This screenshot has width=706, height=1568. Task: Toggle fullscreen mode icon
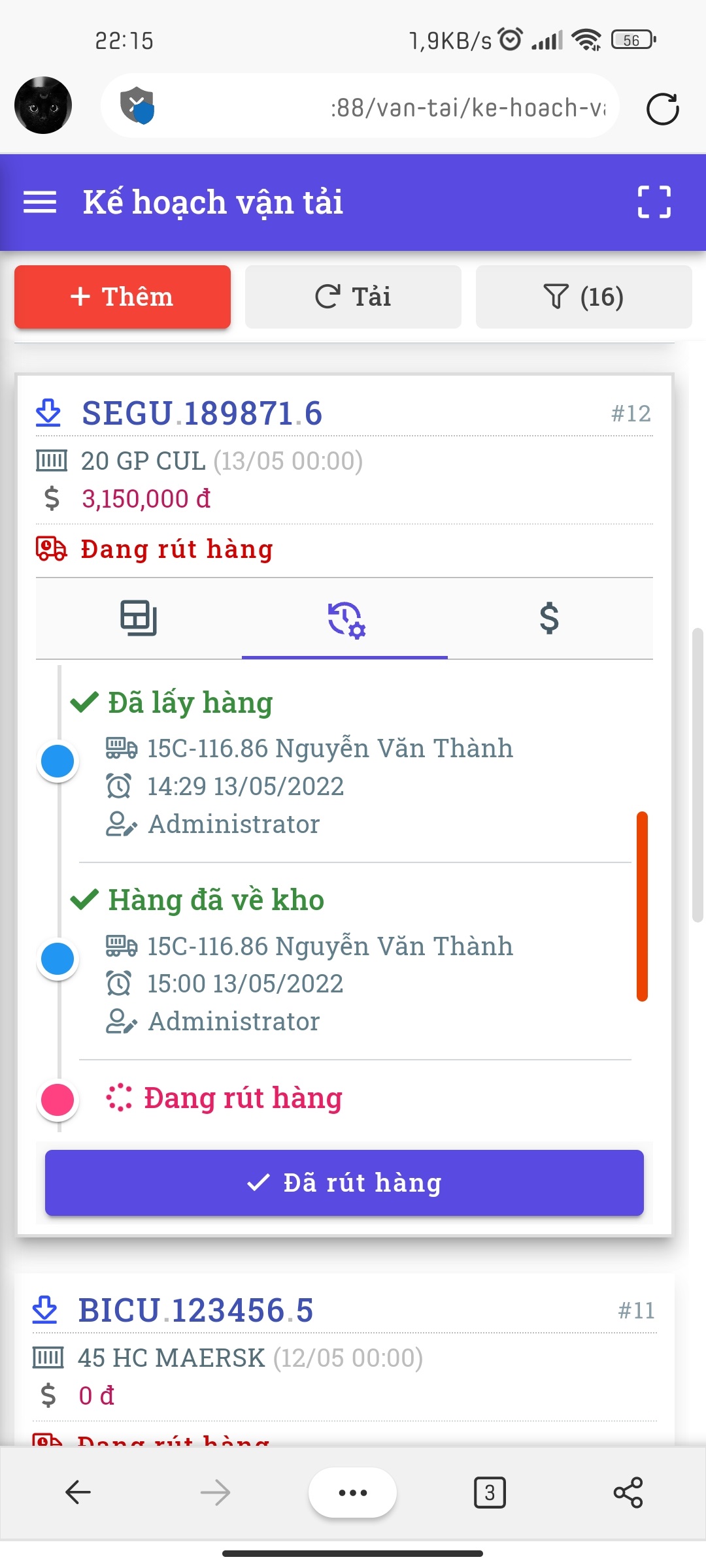[654, 202]
